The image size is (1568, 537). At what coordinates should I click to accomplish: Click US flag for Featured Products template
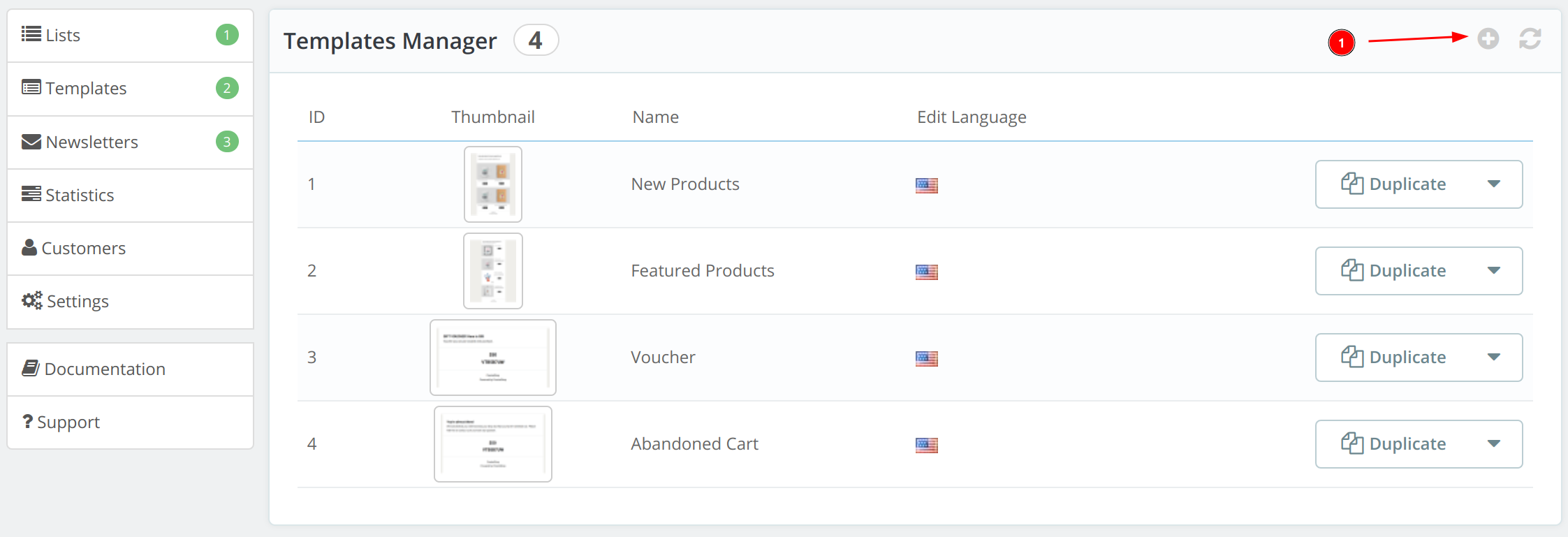pos(926,272)
